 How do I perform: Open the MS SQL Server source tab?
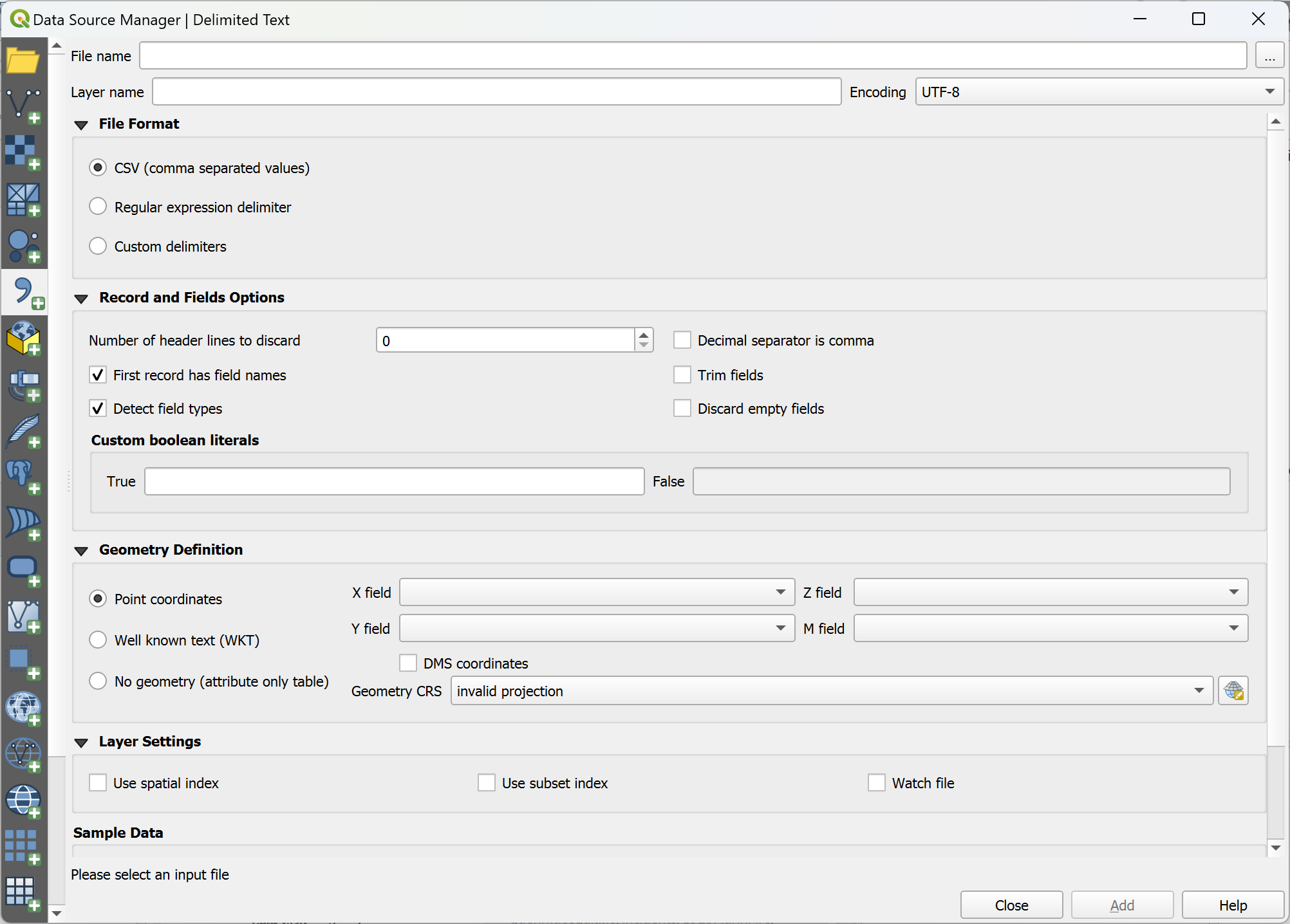coord(24,524)
